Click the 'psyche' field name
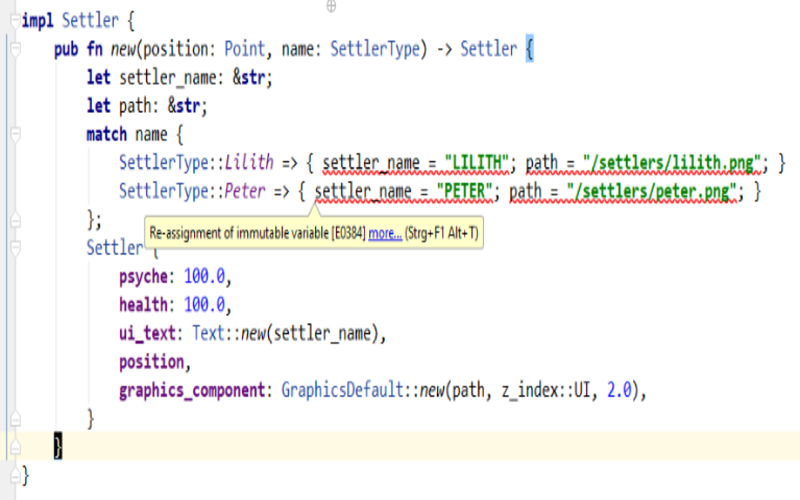 [x=143, y=277]
